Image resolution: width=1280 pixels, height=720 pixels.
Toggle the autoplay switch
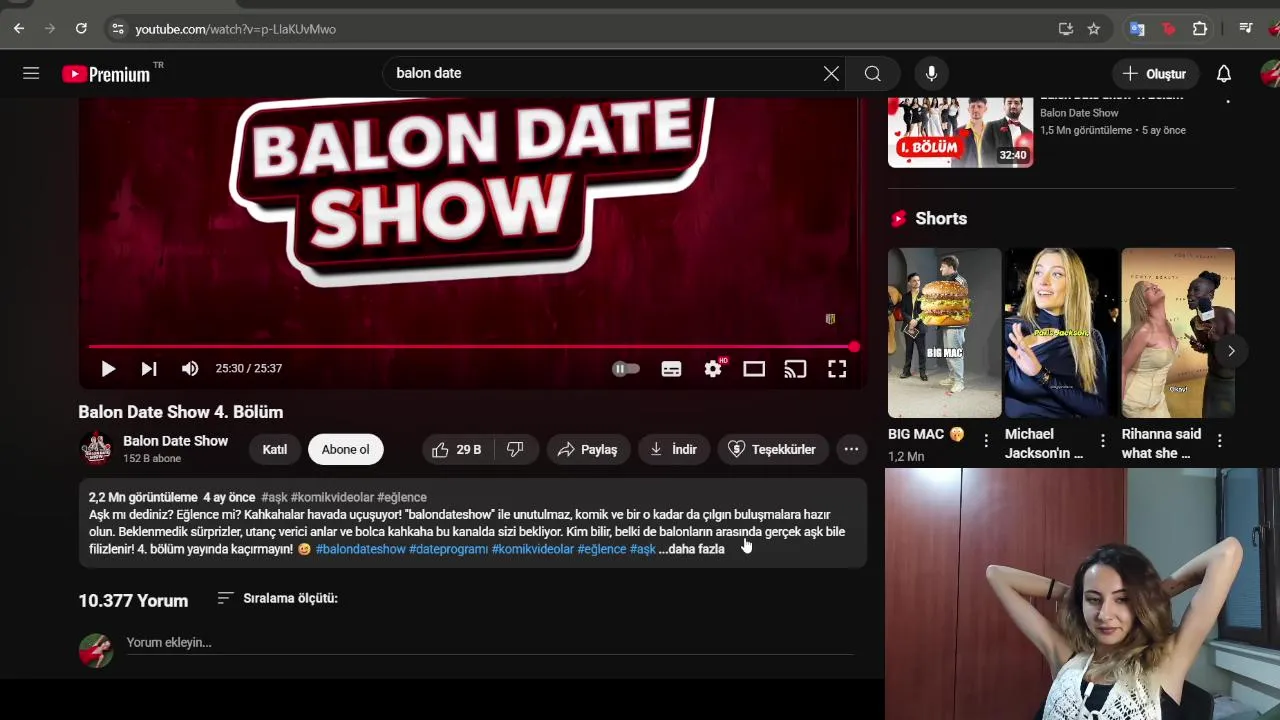(x=626, y=368)
